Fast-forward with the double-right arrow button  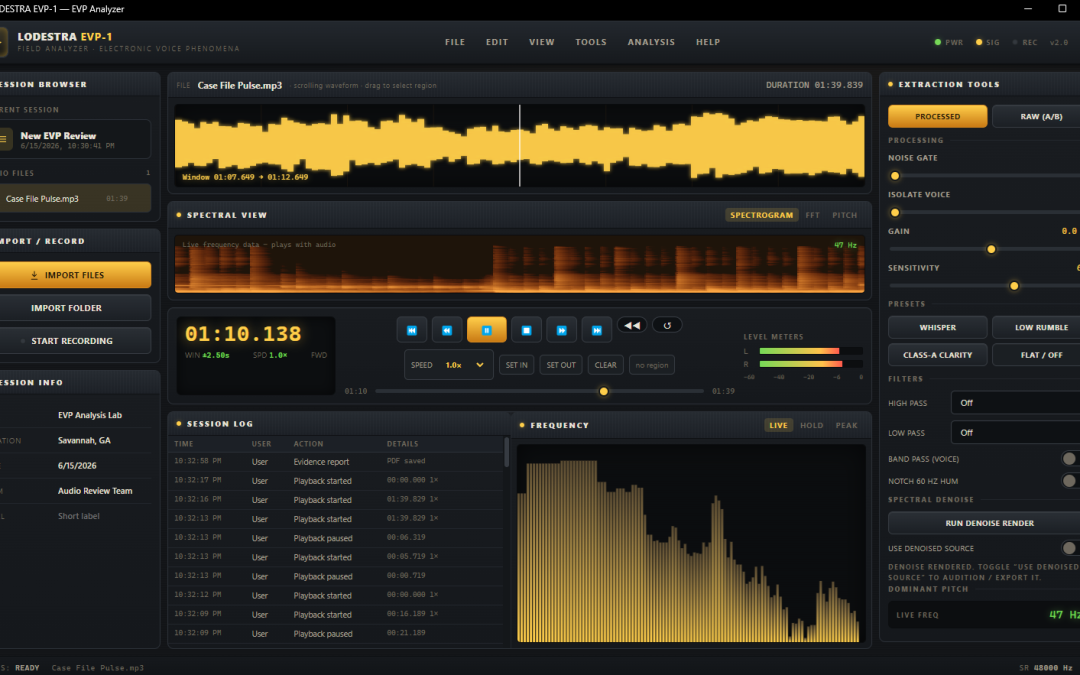tap(561, 330)
